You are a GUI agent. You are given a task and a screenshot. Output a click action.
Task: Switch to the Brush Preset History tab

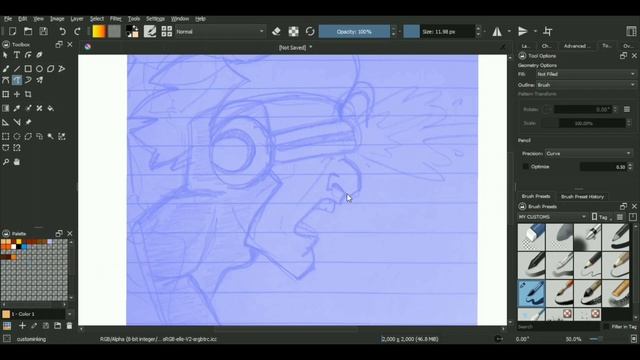point(582,197)
